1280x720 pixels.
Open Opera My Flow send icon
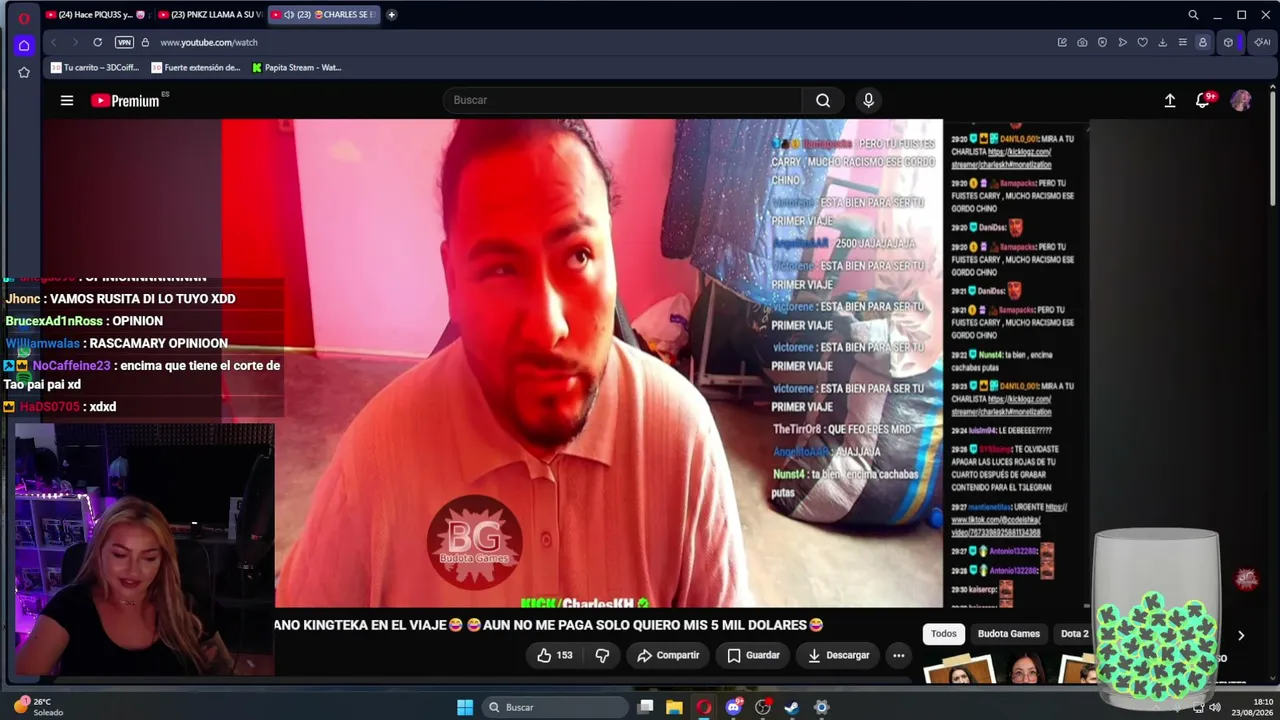click(x=1122, y=42)
